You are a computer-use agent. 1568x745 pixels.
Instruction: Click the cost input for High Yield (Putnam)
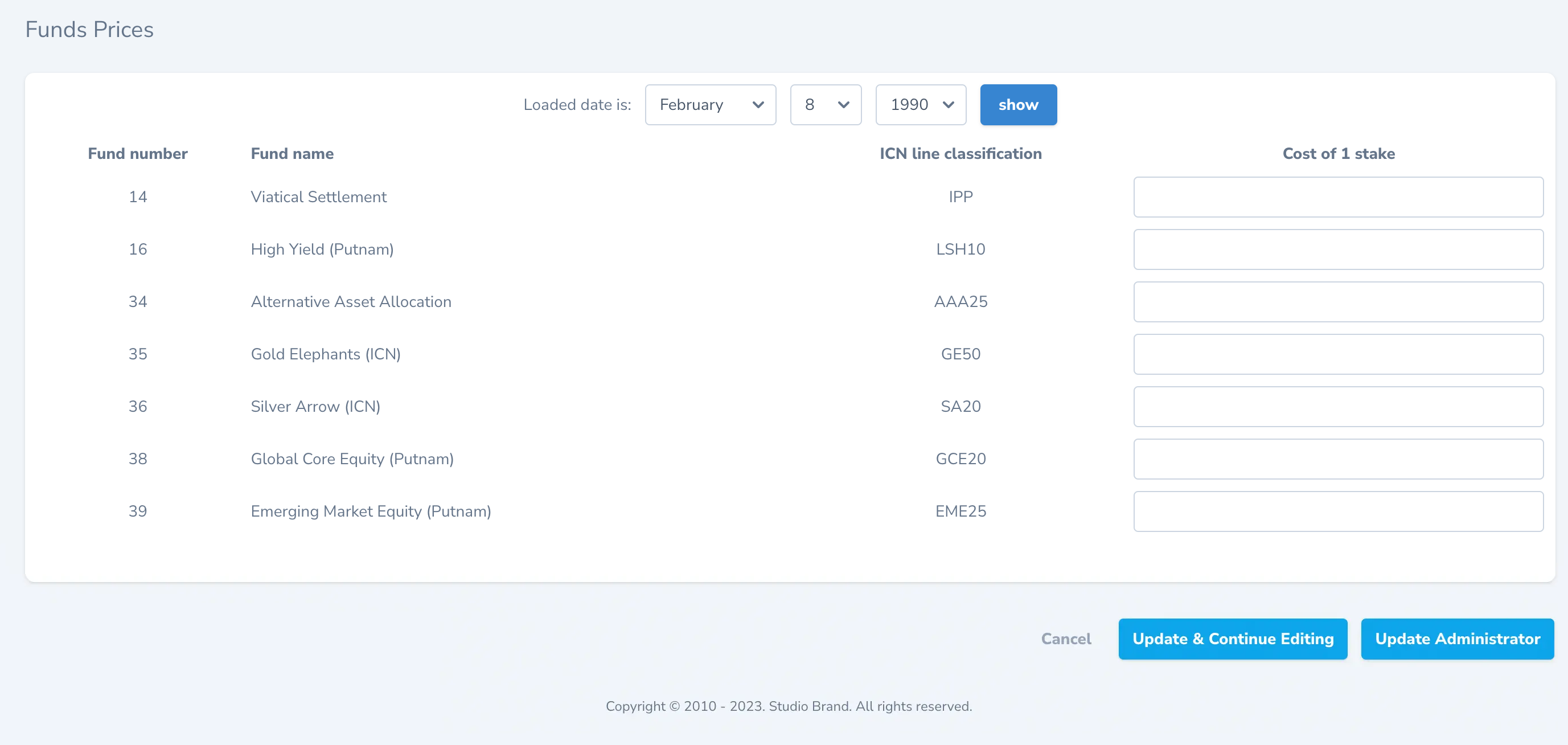pyautogui.click(x=1338, y=249)
